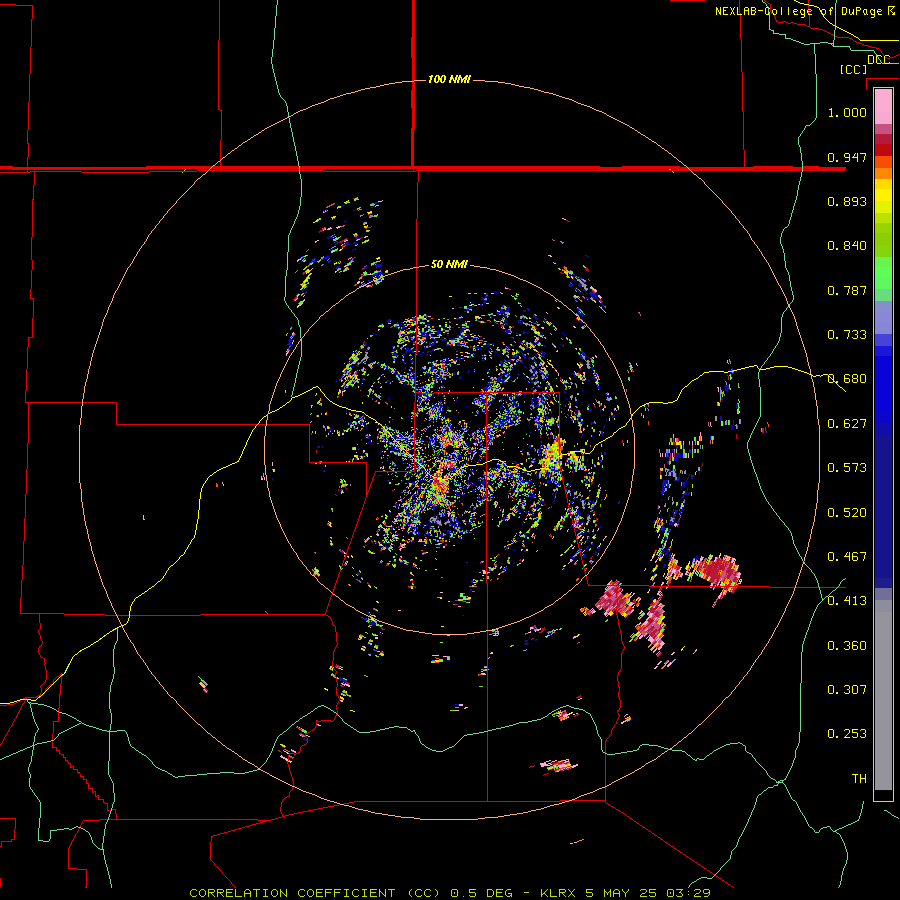Pick the light pink swatch on color bar
The image size is (900, 900).
(883, 106)
